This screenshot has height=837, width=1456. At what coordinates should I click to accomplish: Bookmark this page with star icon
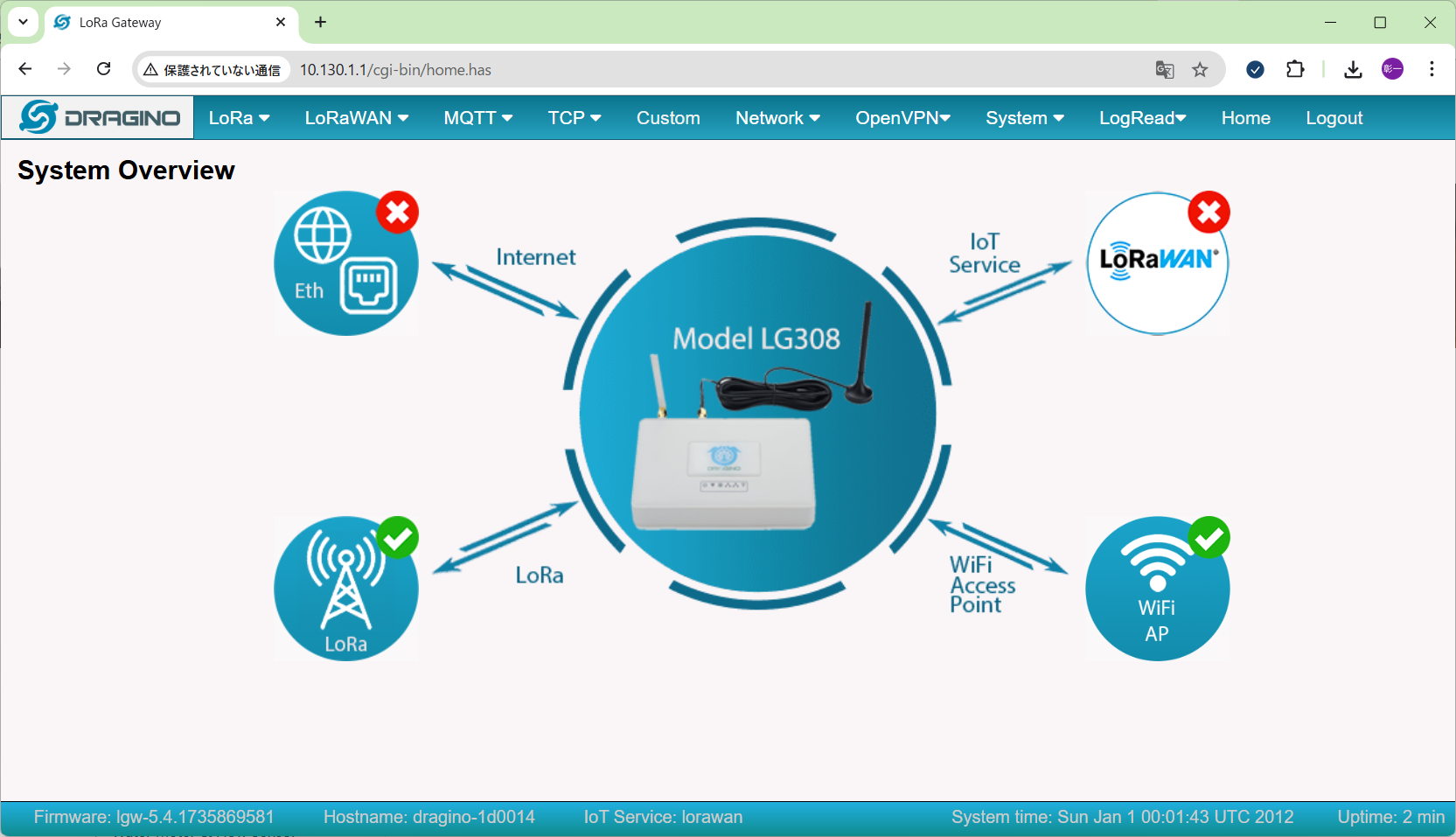pos(1200,70)
